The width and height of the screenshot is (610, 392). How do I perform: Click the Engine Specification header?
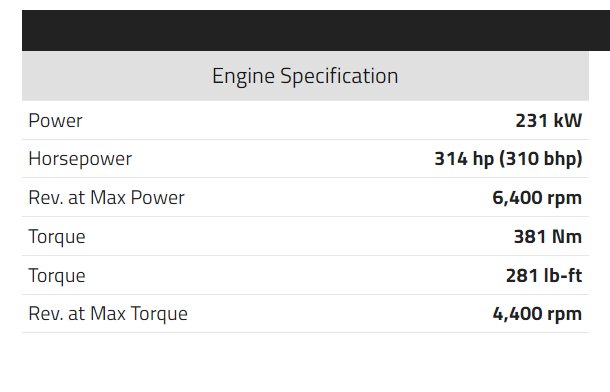305,76
